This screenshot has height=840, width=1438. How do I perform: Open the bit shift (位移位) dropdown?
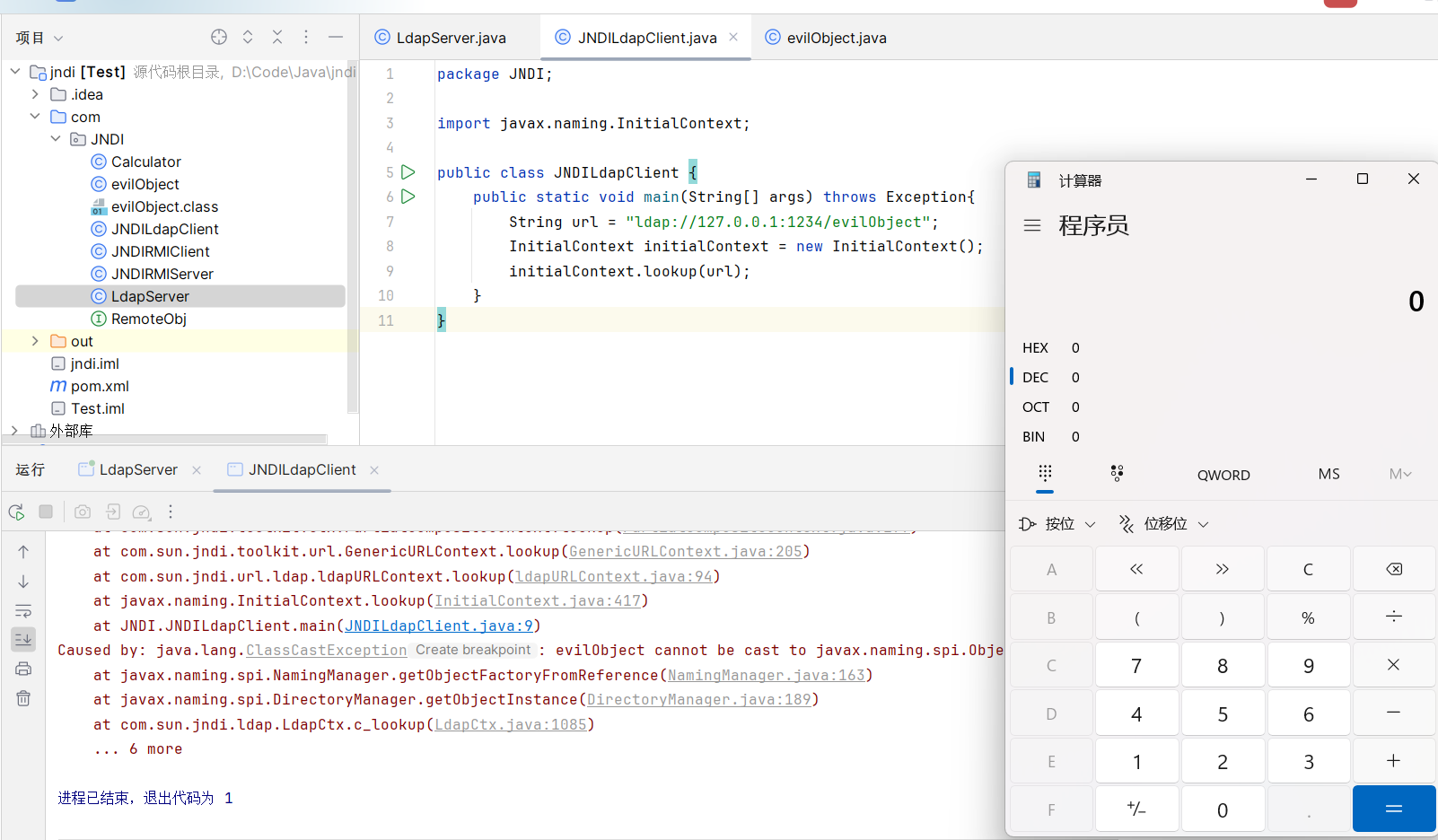tap(1164, 523)
